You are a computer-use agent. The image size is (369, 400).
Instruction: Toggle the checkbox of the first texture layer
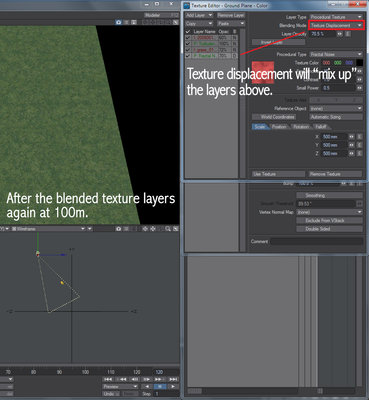pos(188,38)
